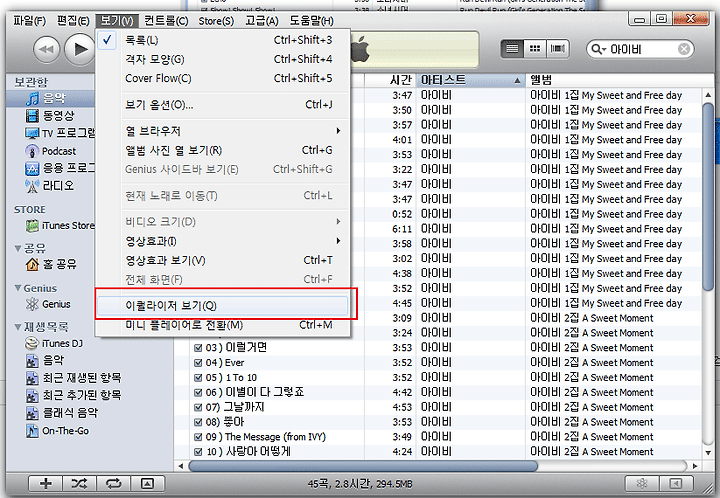The image size is (720, 498).
Task: Sort by 시간 column header
Action: 390,80
